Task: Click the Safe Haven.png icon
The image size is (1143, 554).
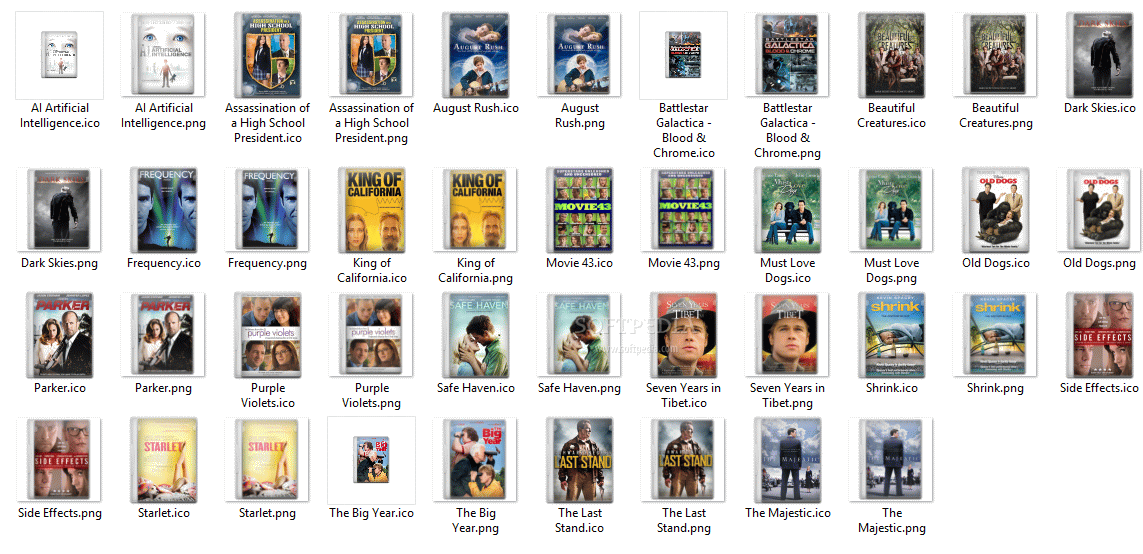Action: pos(580,335)
